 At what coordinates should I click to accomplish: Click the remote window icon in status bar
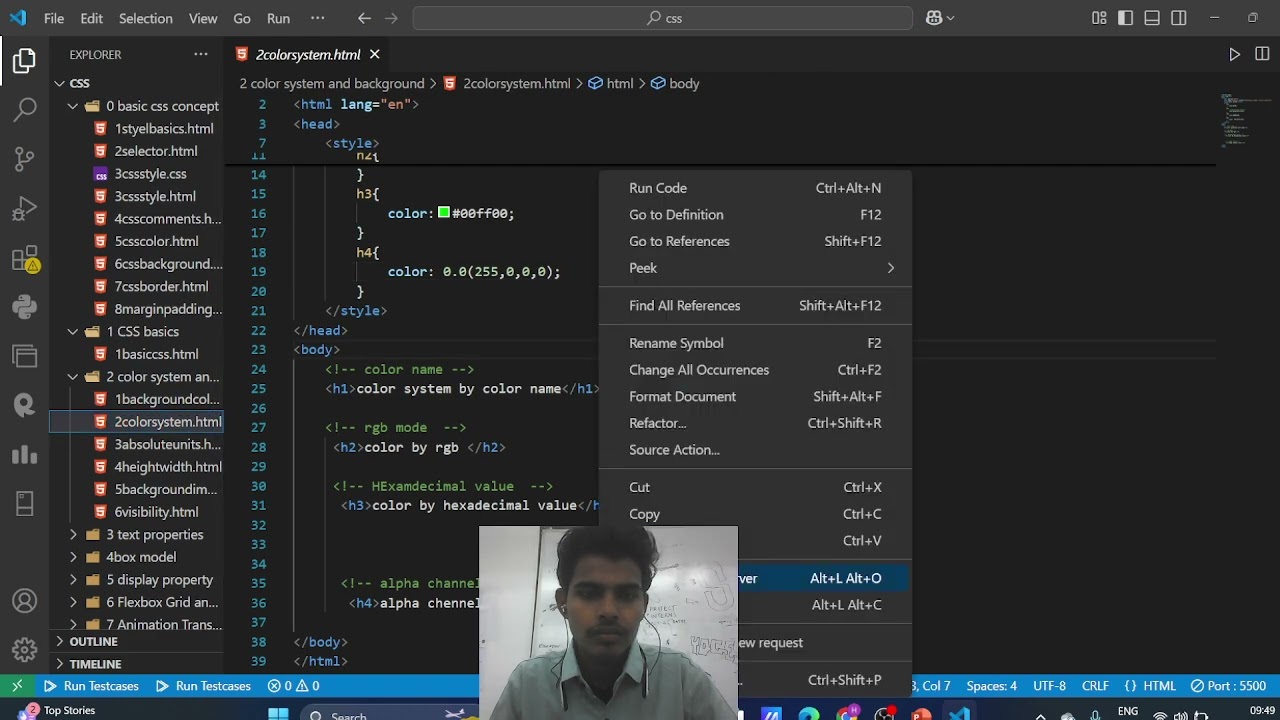click(x=17, y=686)
